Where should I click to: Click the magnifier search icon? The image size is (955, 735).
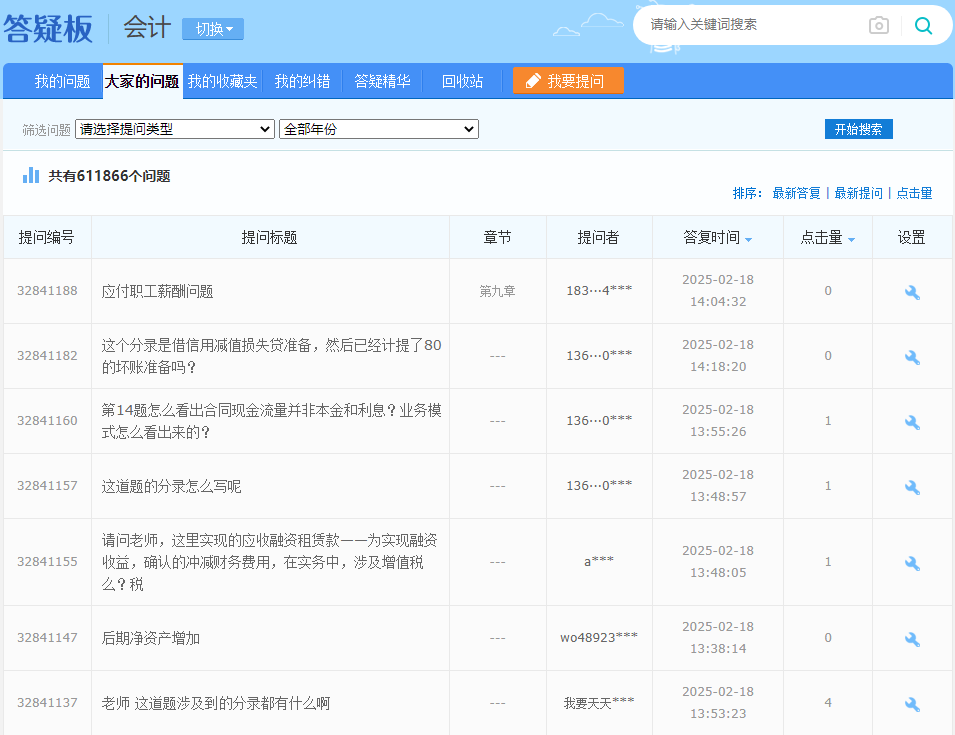tap(921, 27)
